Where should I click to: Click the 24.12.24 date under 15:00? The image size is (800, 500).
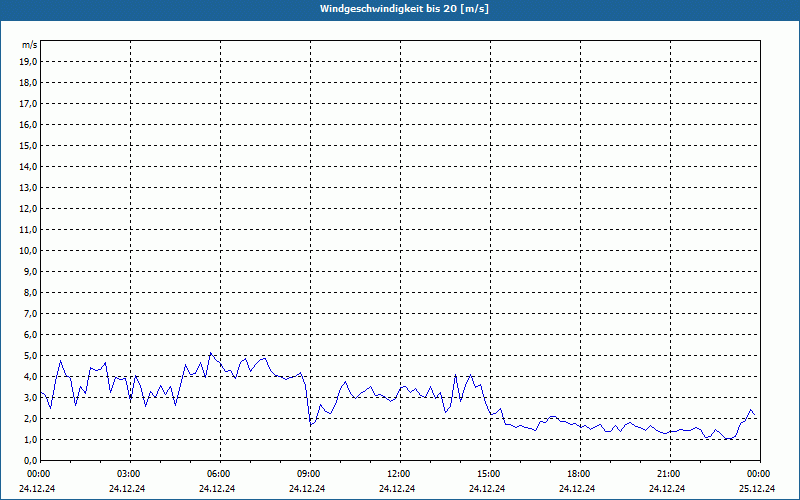(x=487, y=488)
